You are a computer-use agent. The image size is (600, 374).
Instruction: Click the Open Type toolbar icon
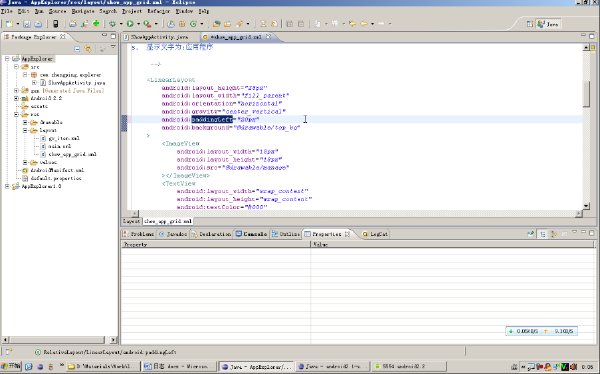tap(217, 24)
